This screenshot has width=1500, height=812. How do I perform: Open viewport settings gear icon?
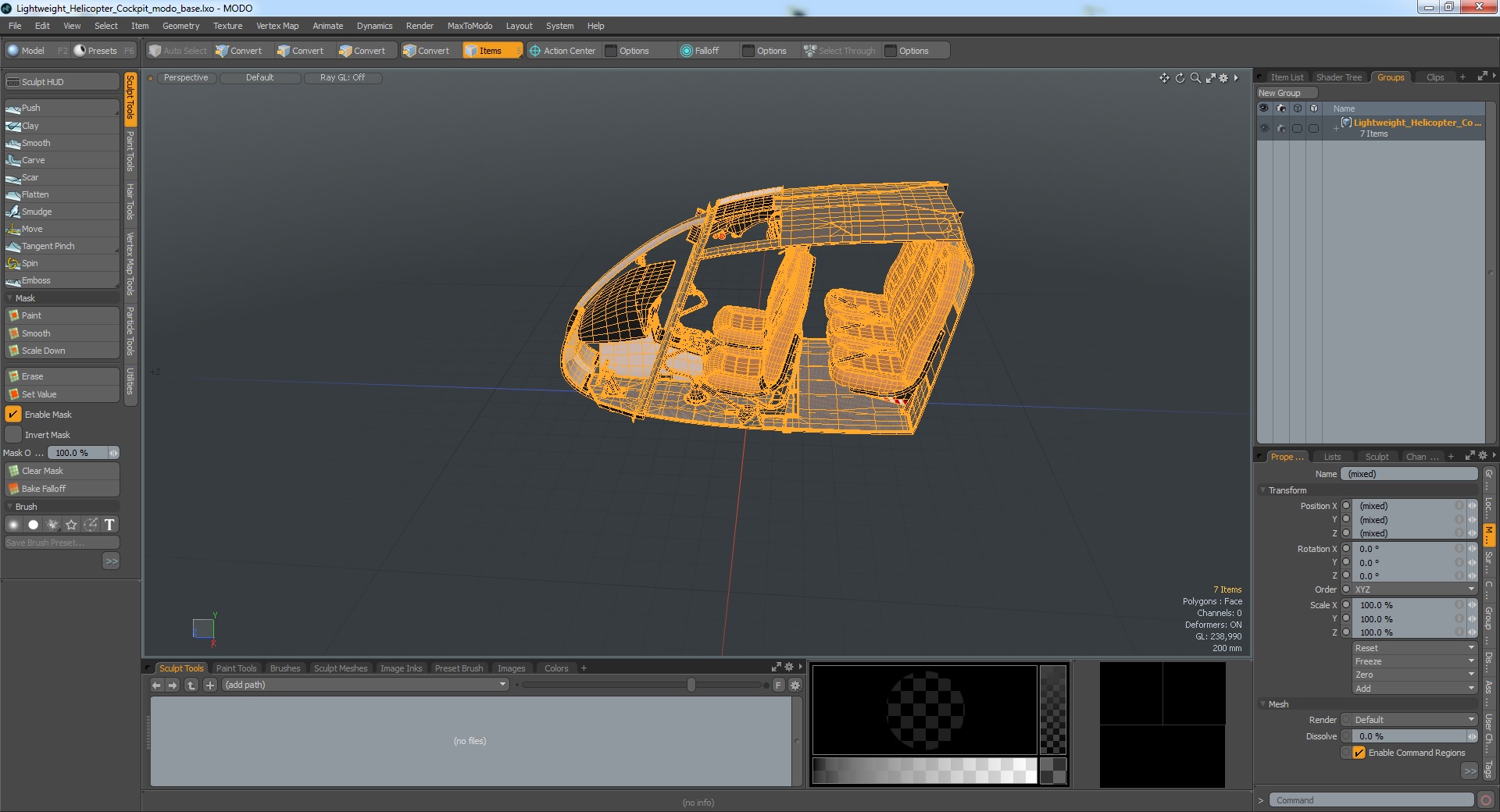(x=1223, y=78)
